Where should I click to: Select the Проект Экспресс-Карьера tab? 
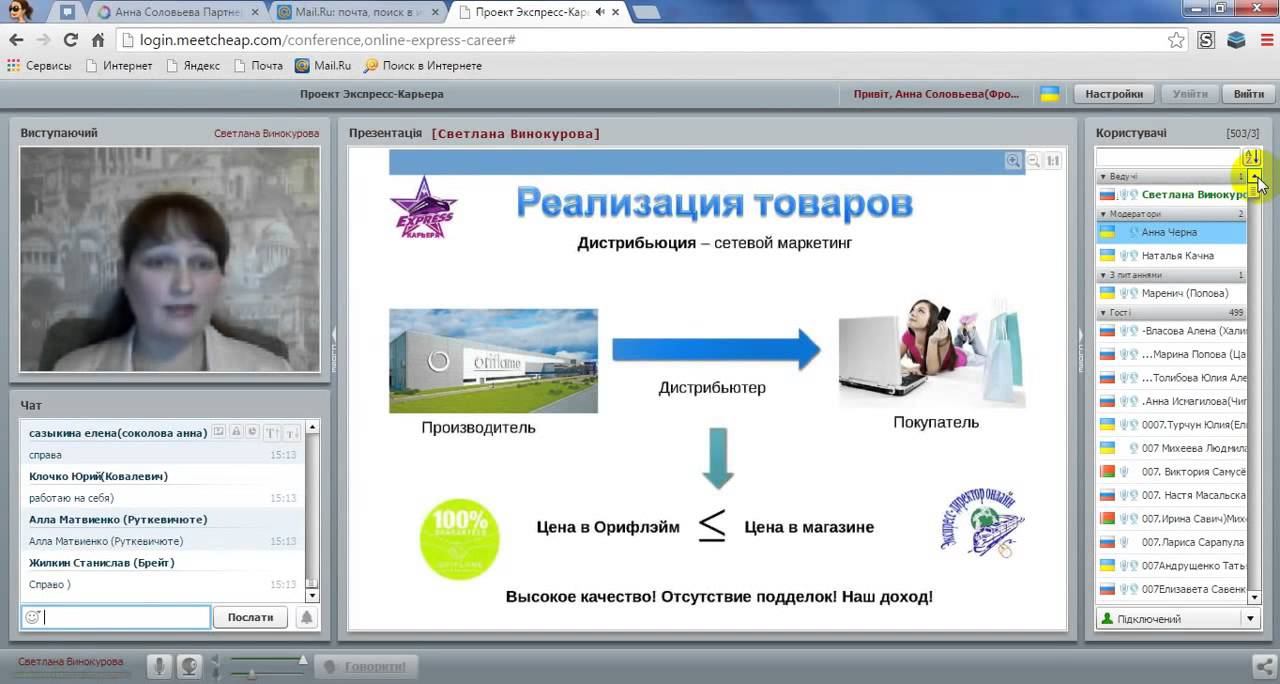[538, 12]
